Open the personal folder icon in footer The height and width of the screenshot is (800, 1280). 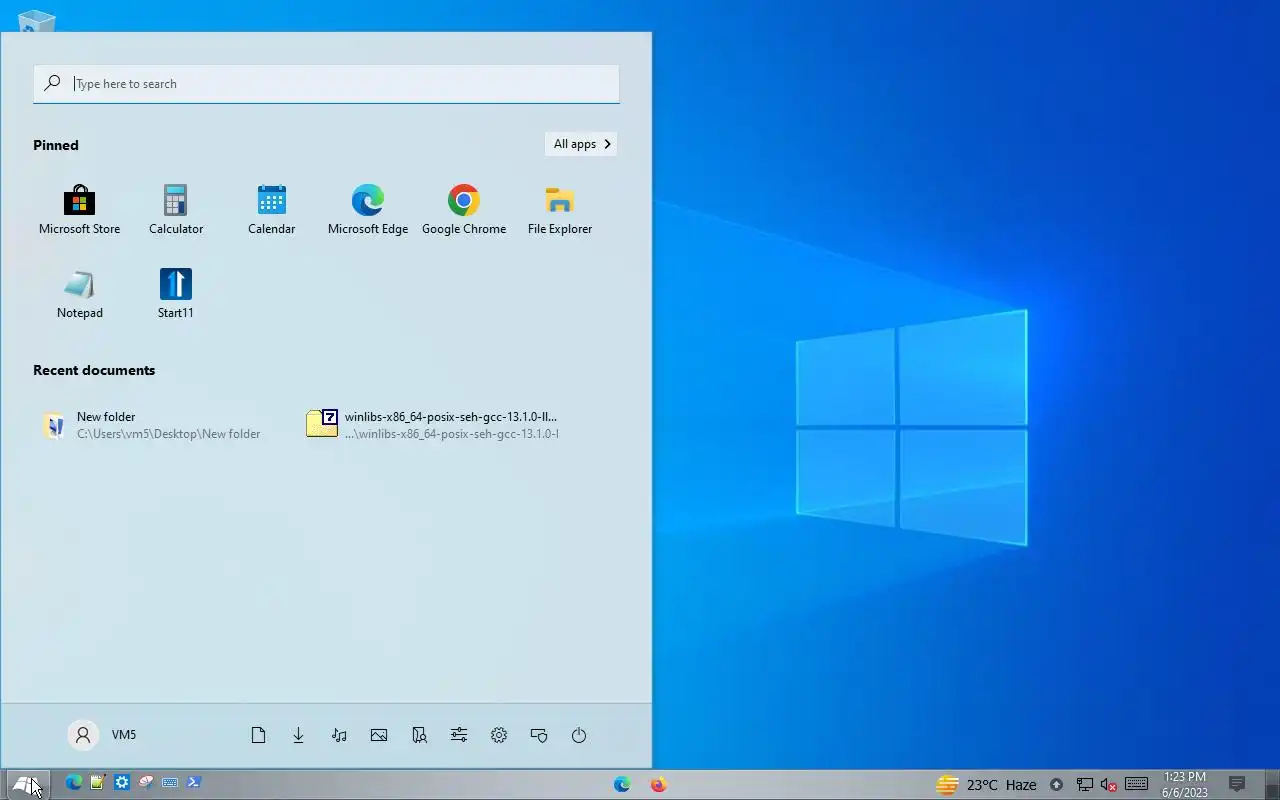click(419, 735)
